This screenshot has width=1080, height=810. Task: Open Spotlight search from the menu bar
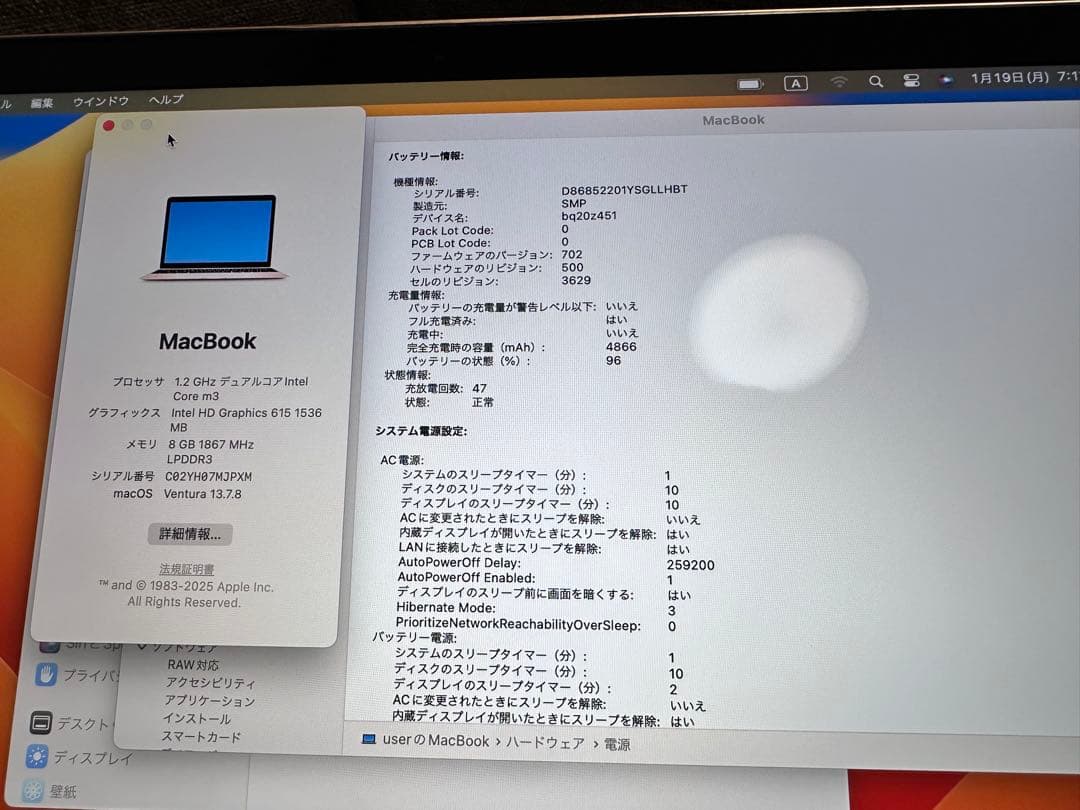pos(875,81)
